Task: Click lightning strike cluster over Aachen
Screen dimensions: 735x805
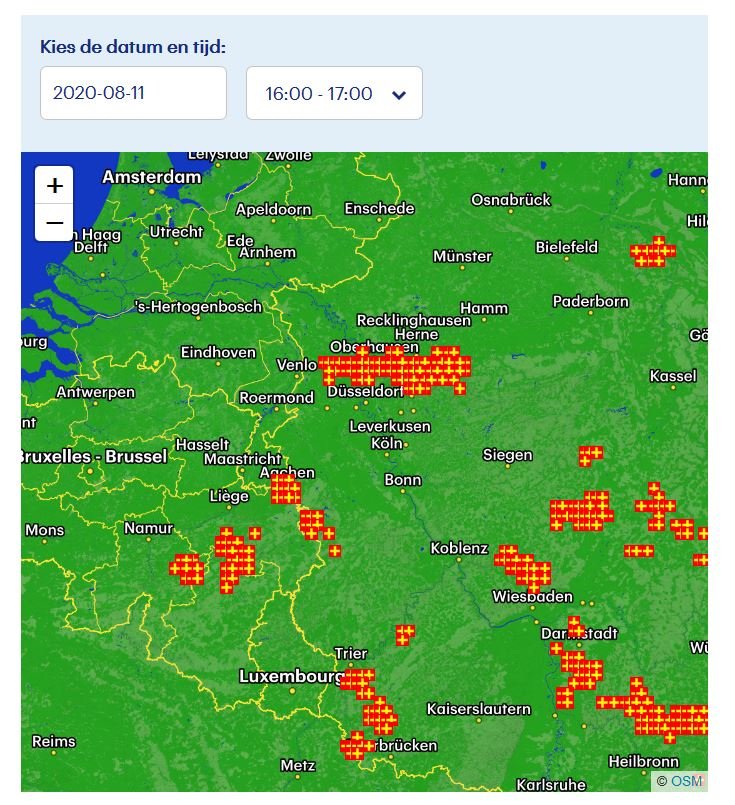Action: point(285,489)
